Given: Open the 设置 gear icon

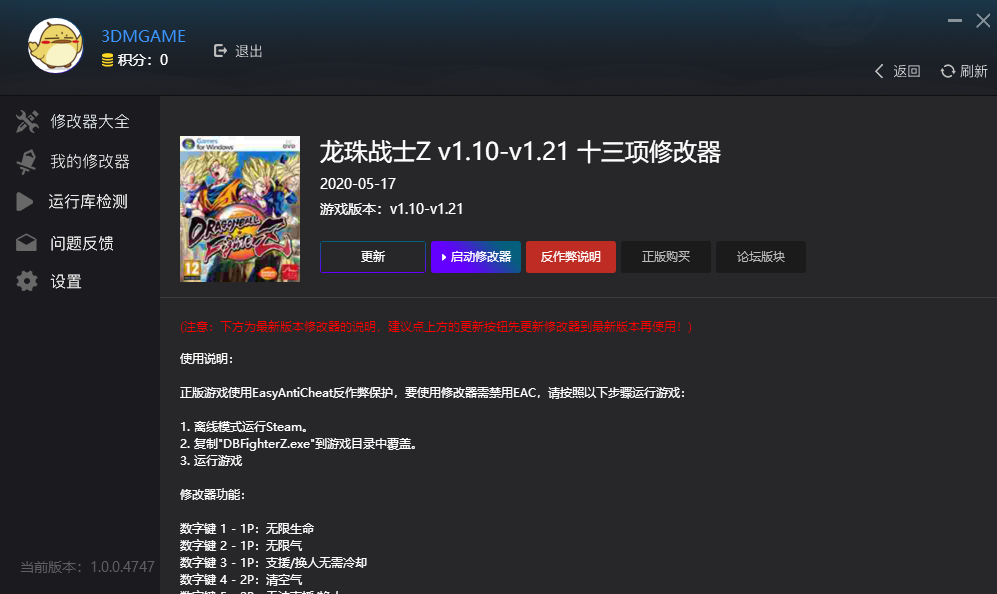Looking at the screenshot, I should pyautogui.click(x=25, y=281).
